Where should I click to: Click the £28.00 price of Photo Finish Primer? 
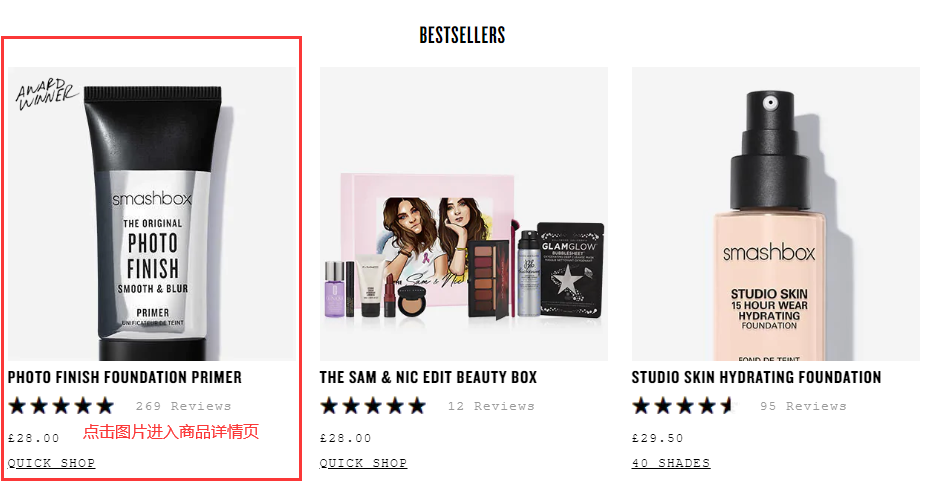tap(34, 438)
